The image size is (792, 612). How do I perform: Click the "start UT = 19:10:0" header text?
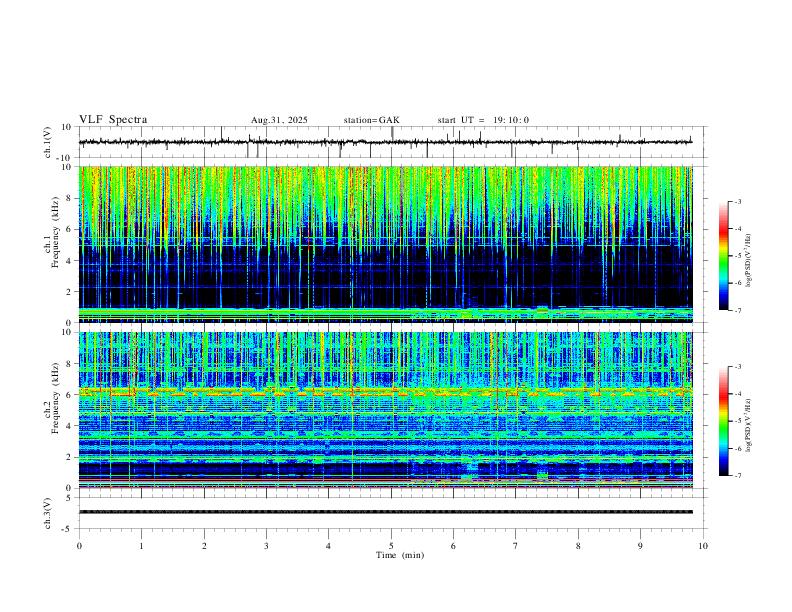pyautogui.click(x=483, y=120)
